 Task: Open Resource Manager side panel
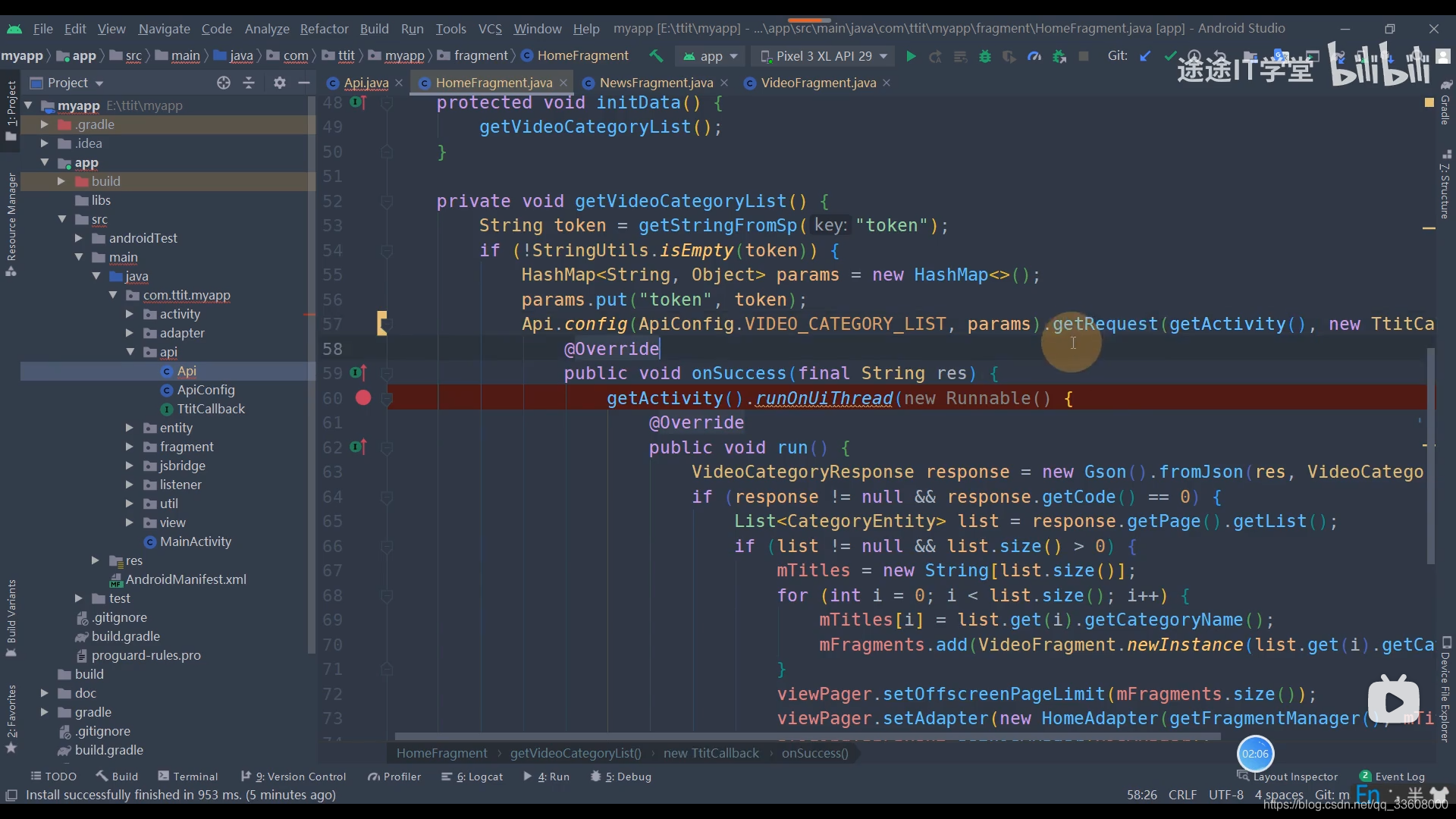pos(11,224)
